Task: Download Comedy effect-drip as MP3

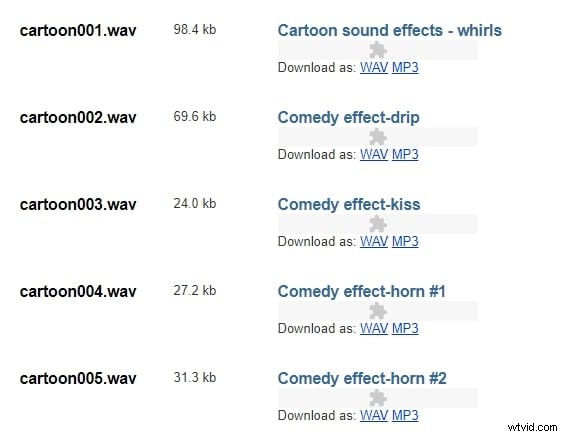Action: tap(405, 154)
